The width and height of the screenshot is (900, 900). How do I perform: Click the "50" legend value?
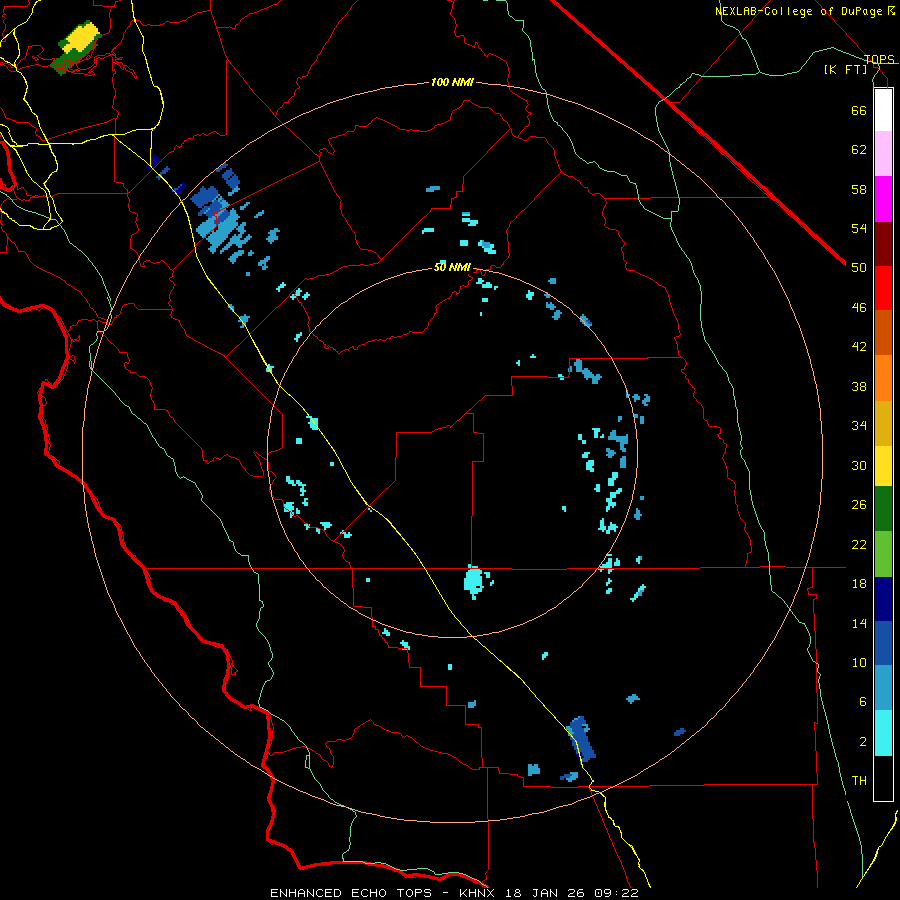(859, 268)
